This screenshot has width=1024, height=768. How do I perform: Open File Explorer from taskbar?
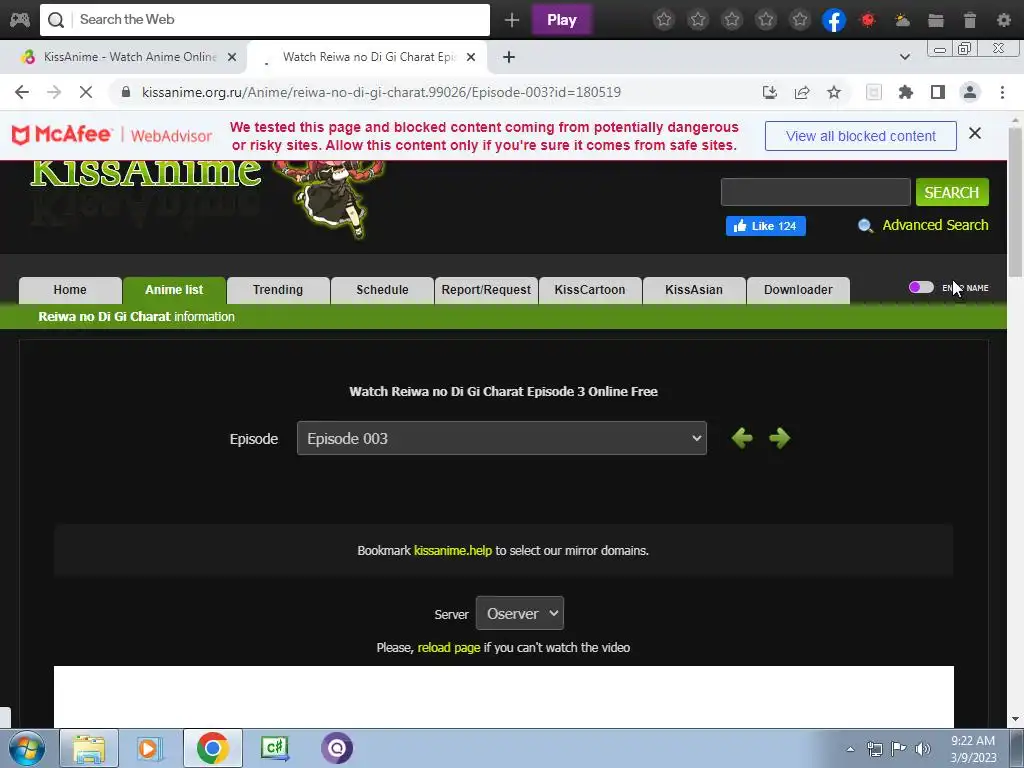(89, 748)
